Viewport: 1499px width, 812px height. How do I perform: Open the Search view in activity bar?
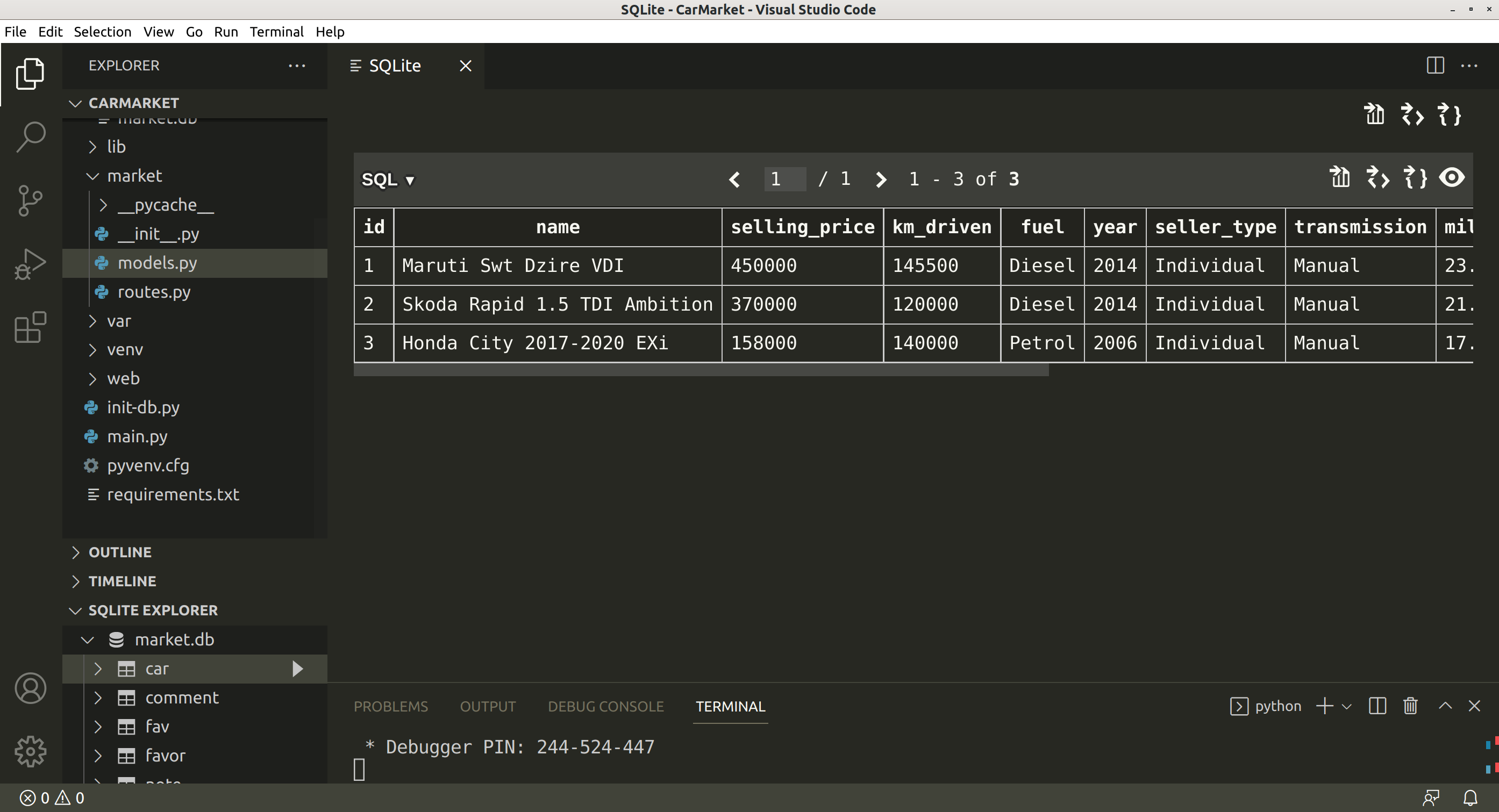point(30,137)
